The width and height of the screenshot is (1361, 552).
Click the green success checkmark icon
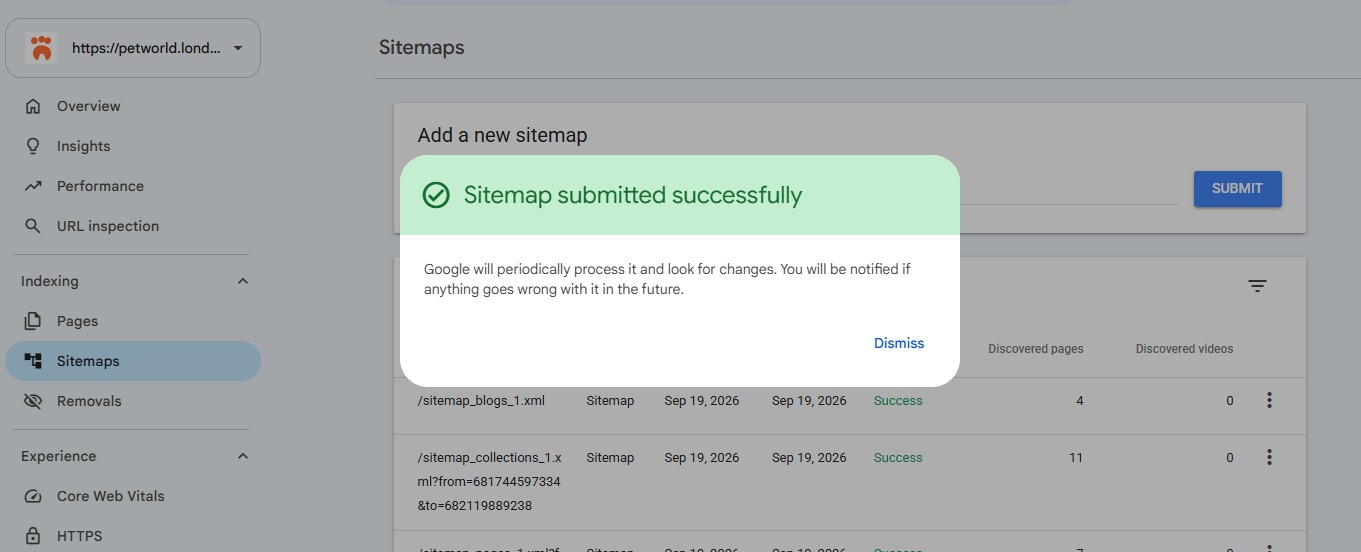(x=436, y=195)
